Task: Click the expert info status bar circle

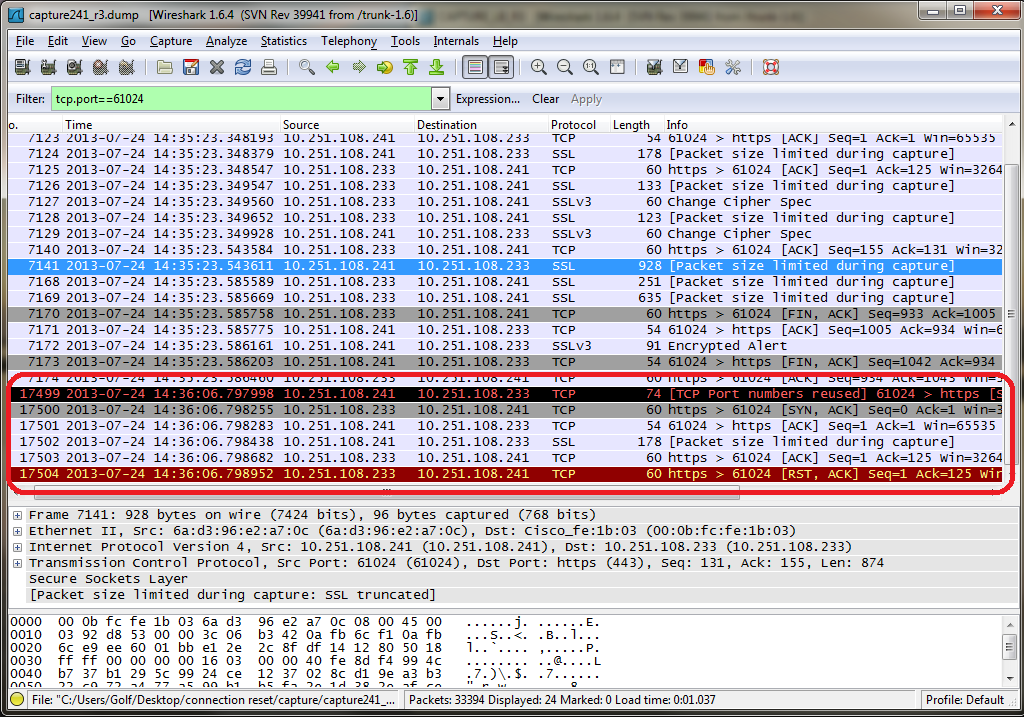Action: click(x=18, y=699)
